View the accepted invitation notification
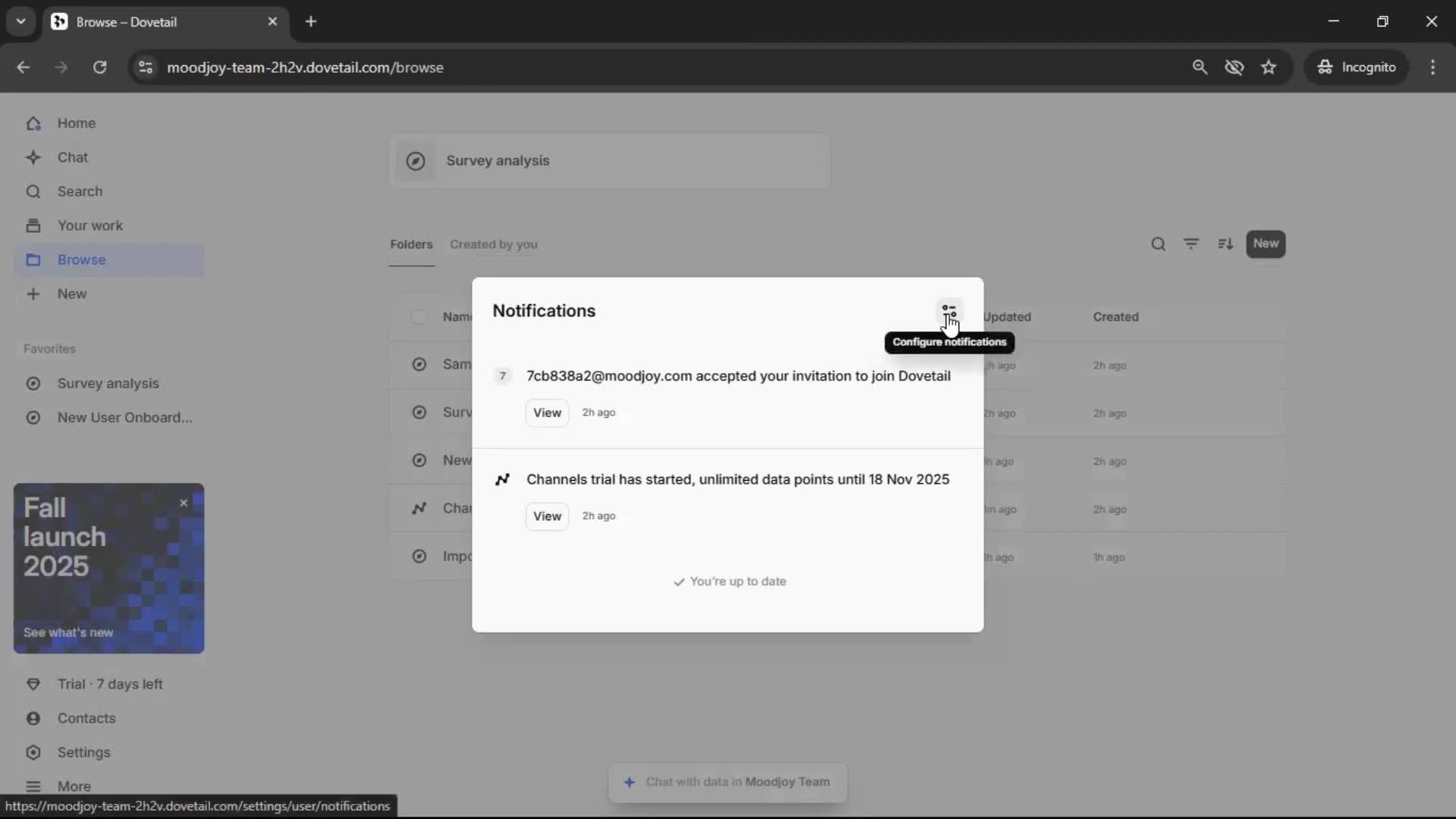The width and height of the screenshot is (1456, 819). pos(547,413)
